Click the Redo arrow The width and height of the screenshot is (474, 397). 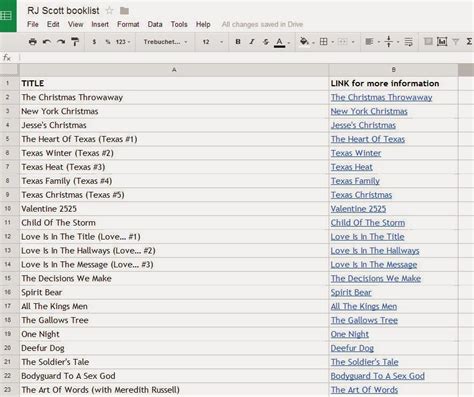point(61,42)
